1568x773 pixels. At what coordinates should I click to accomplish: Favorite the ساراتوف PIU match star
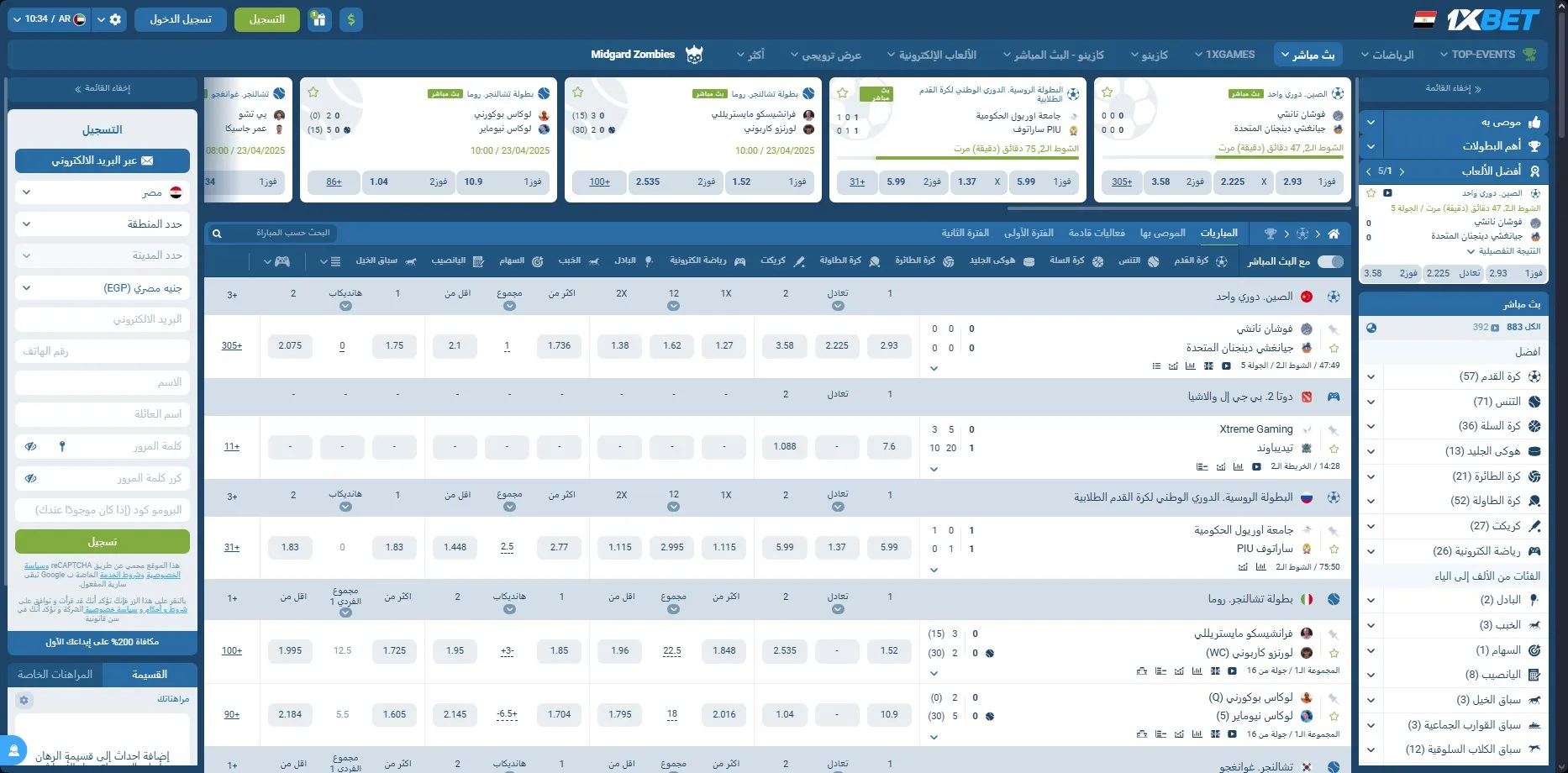(1334, 550)
